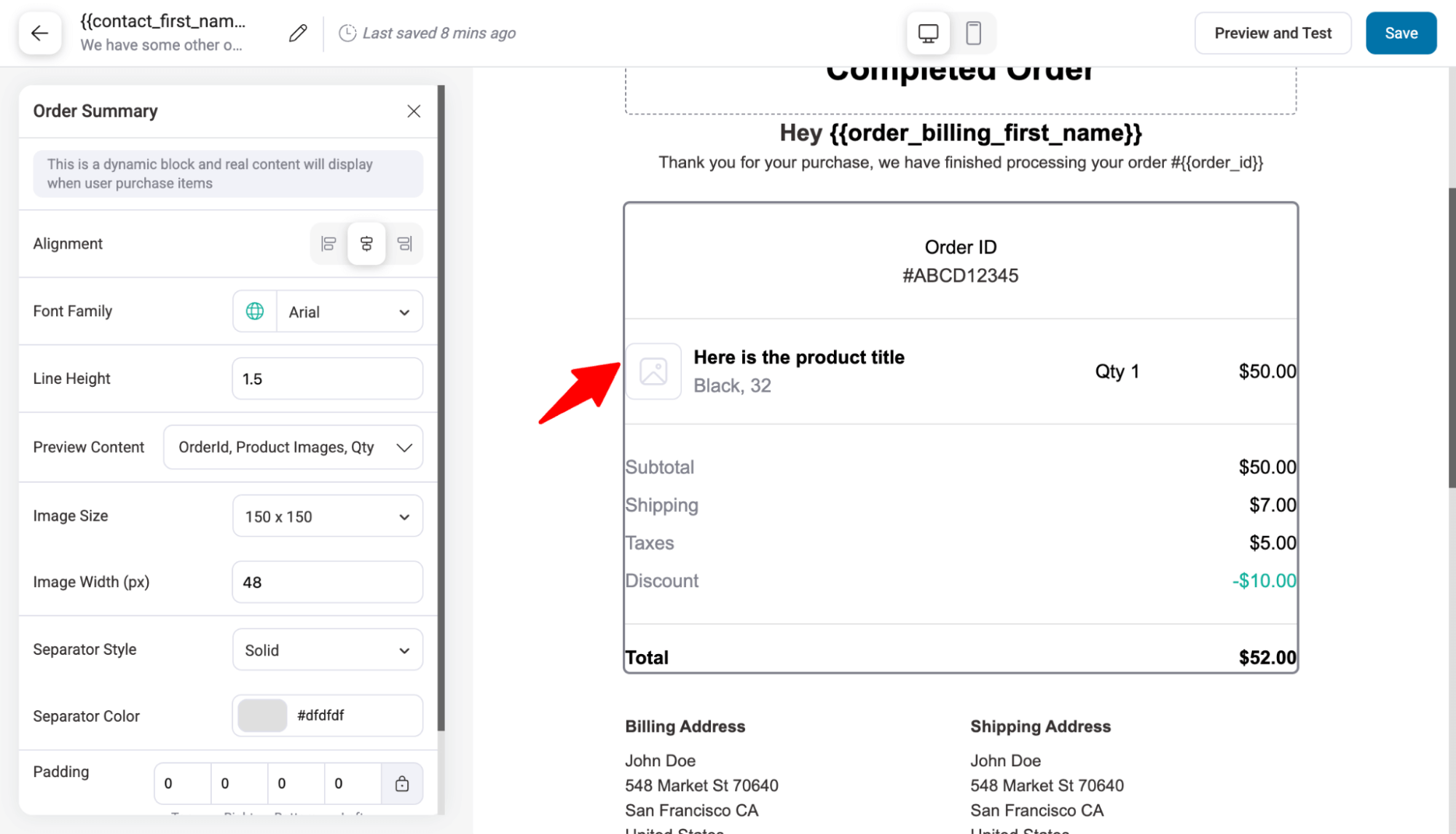Viewport: 1456px width, 834px height.
Task: Select the Separator Color swatch
Action: click(262, 716)
